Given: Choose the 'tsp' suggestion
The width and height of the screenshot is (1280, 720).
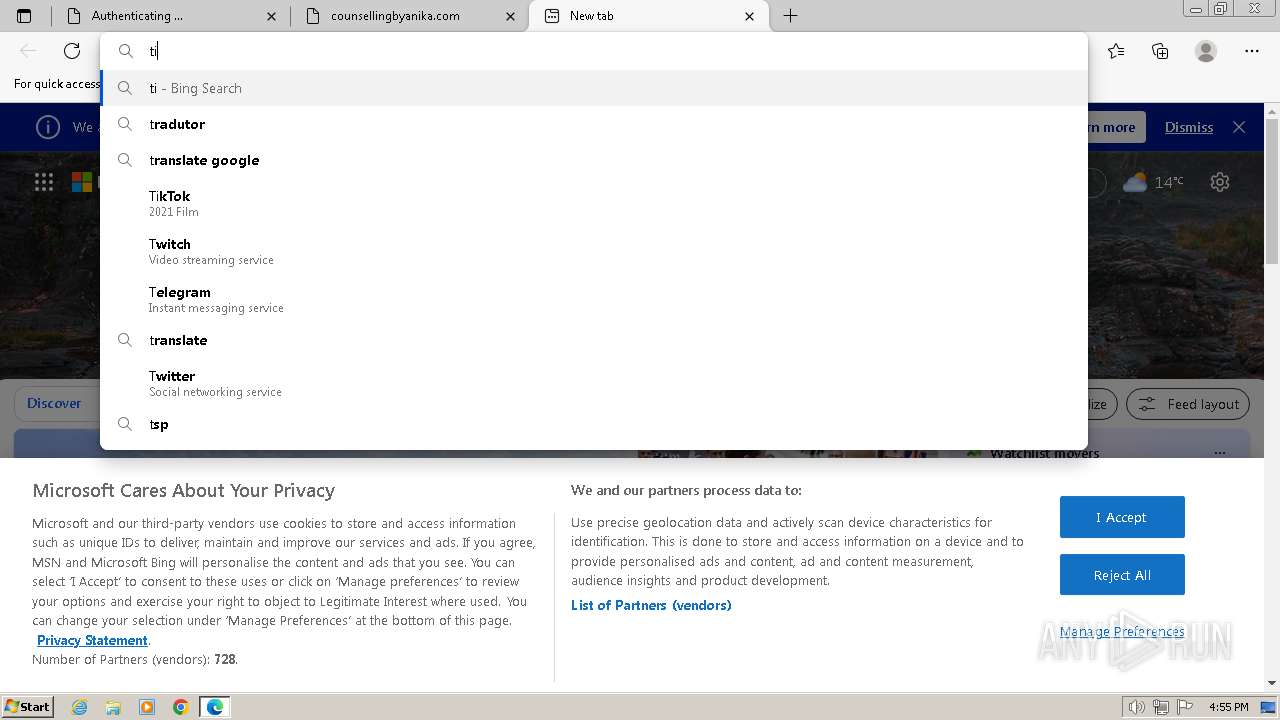Looking at the screenshot, I should tap(594, 424).
